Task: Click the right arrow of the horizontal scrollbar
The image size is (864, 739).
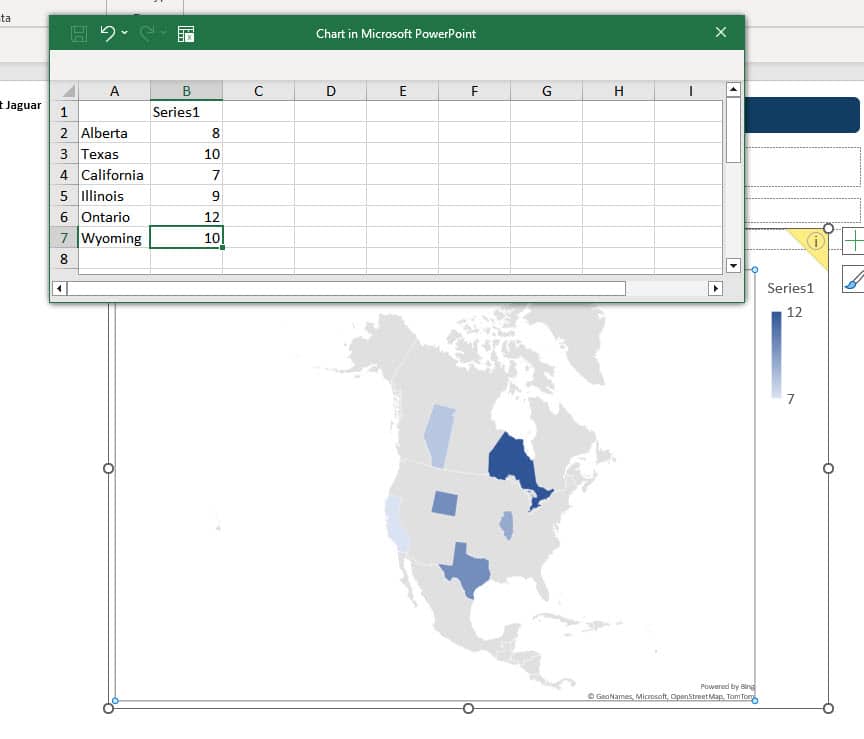Action: click(717, 288)
